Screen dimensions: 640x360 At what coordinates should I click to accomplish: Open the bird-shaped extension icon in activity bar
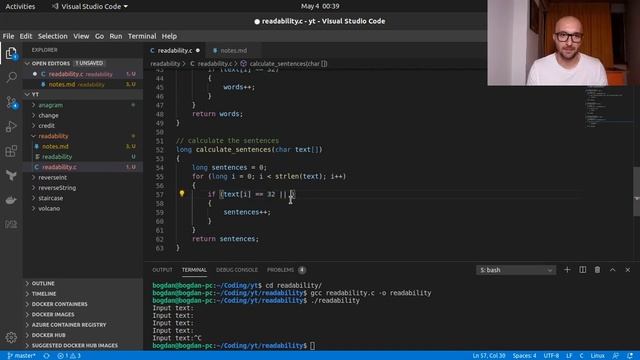point(11,176)
